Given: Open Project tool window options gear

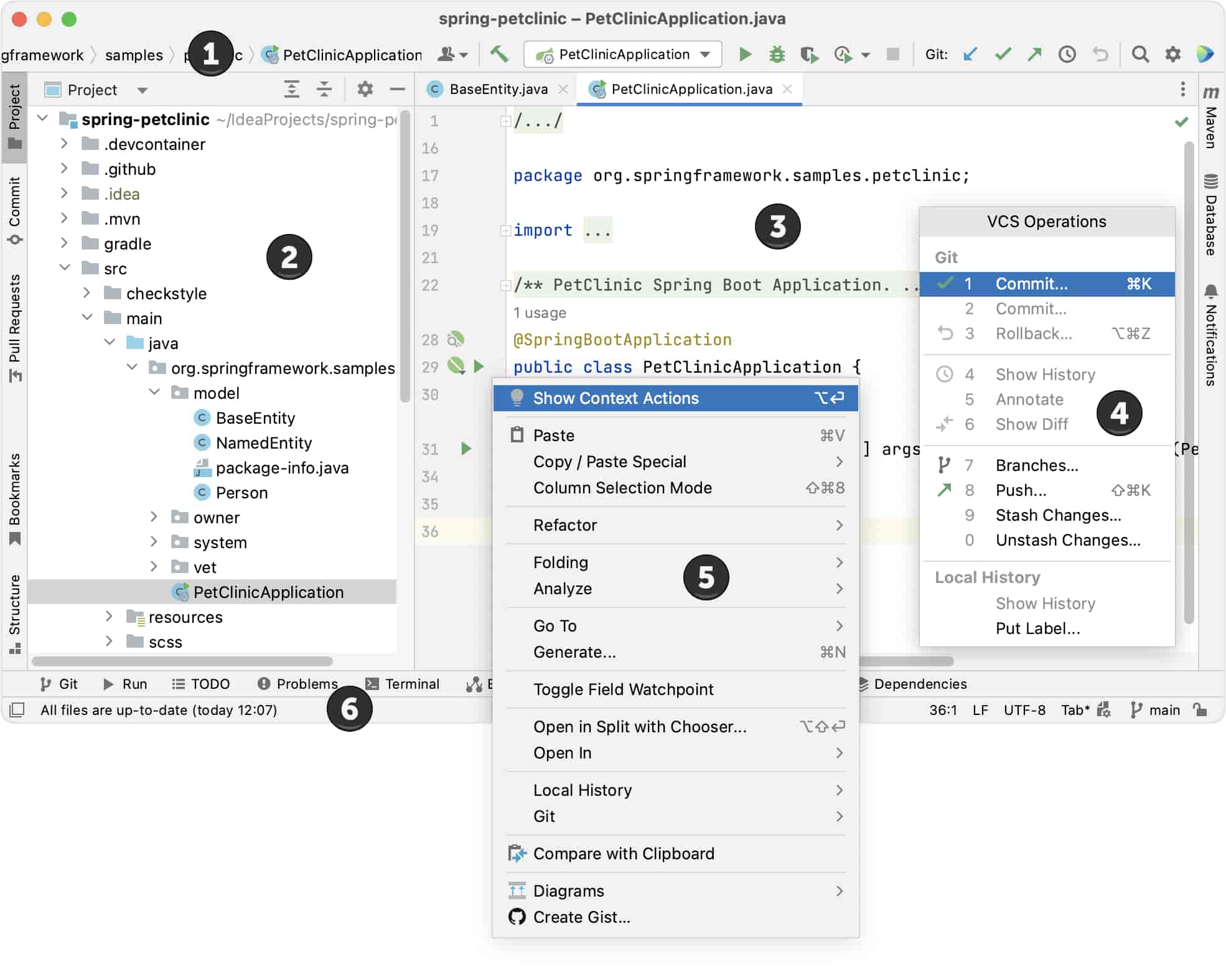Looking at the screenshot, I should pos(365,90).
